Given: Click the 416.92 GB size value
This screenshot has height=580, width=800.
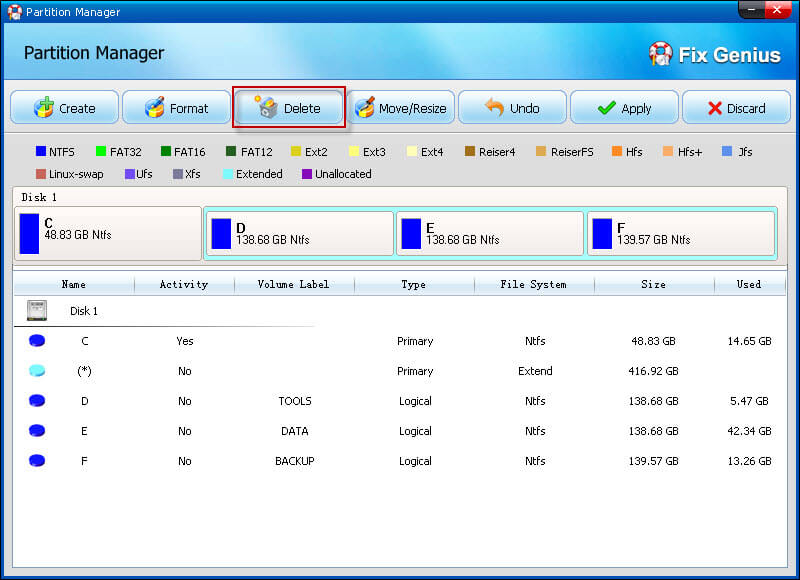Looking at the screenshot, I should point(654,371).
